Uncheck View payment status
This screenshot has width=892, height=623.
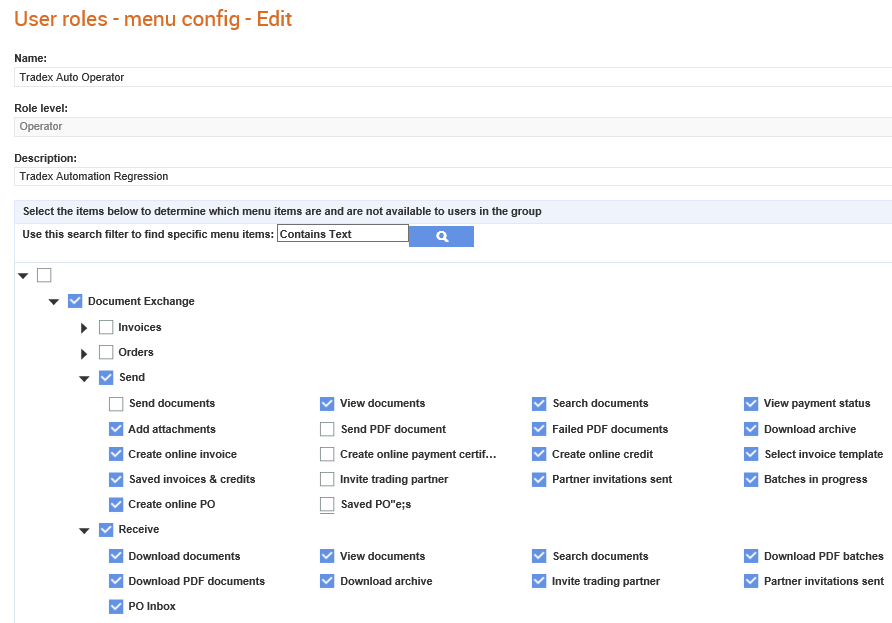[751, 404]
